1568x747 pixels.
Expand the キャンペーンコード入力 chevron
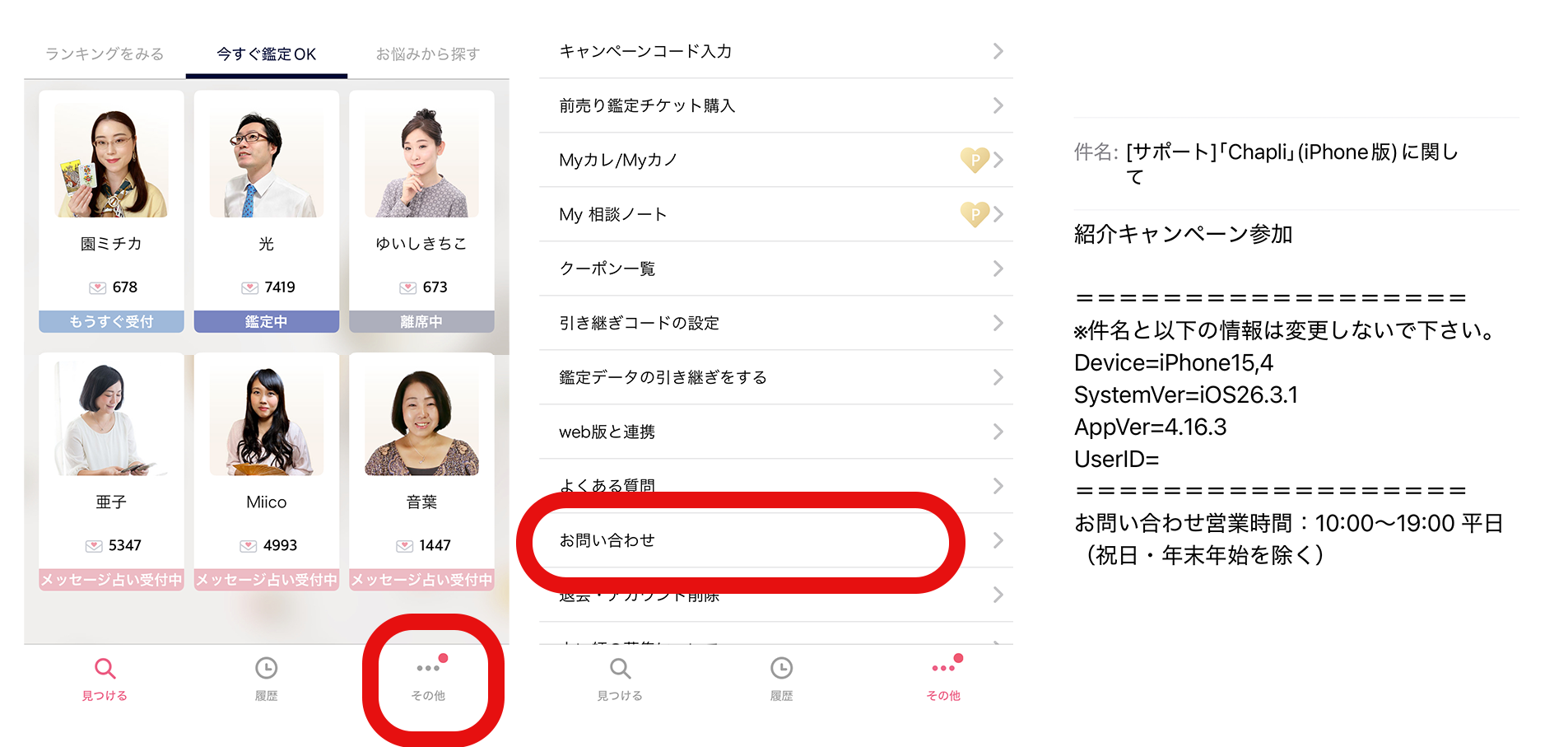point(998,51)
